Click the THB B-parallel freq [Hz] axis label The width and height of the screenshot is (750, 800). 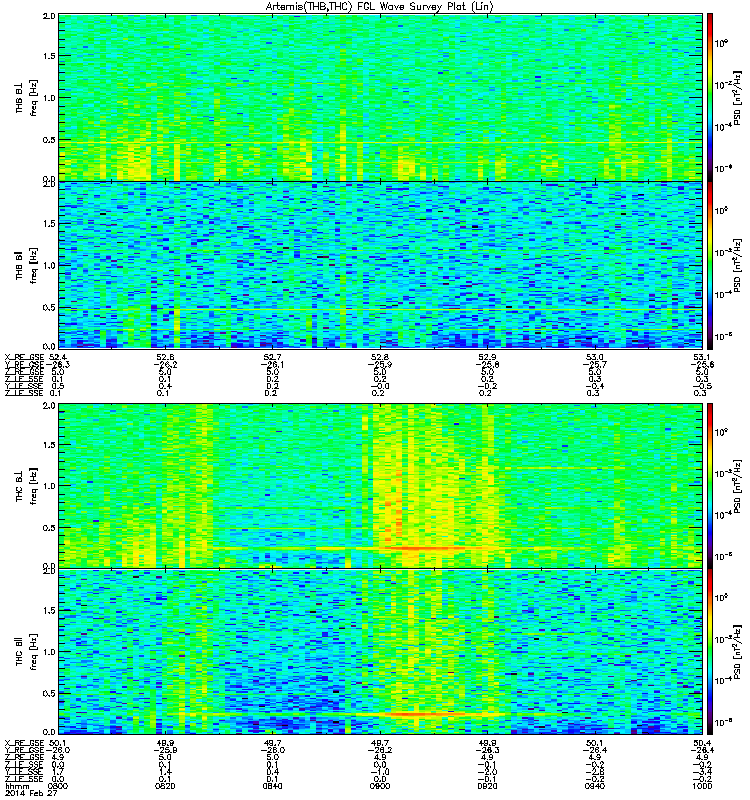point(34,265)
